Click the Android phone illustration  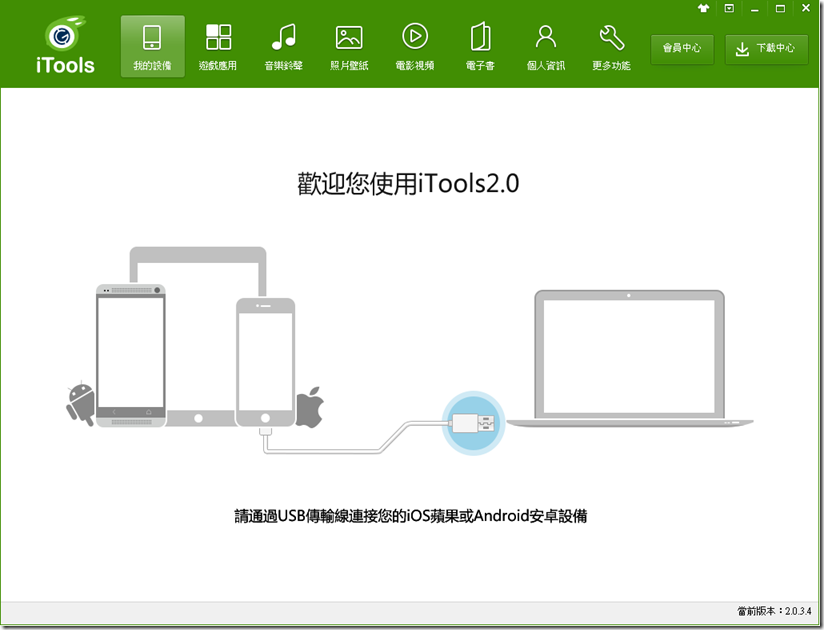(131, 356)
